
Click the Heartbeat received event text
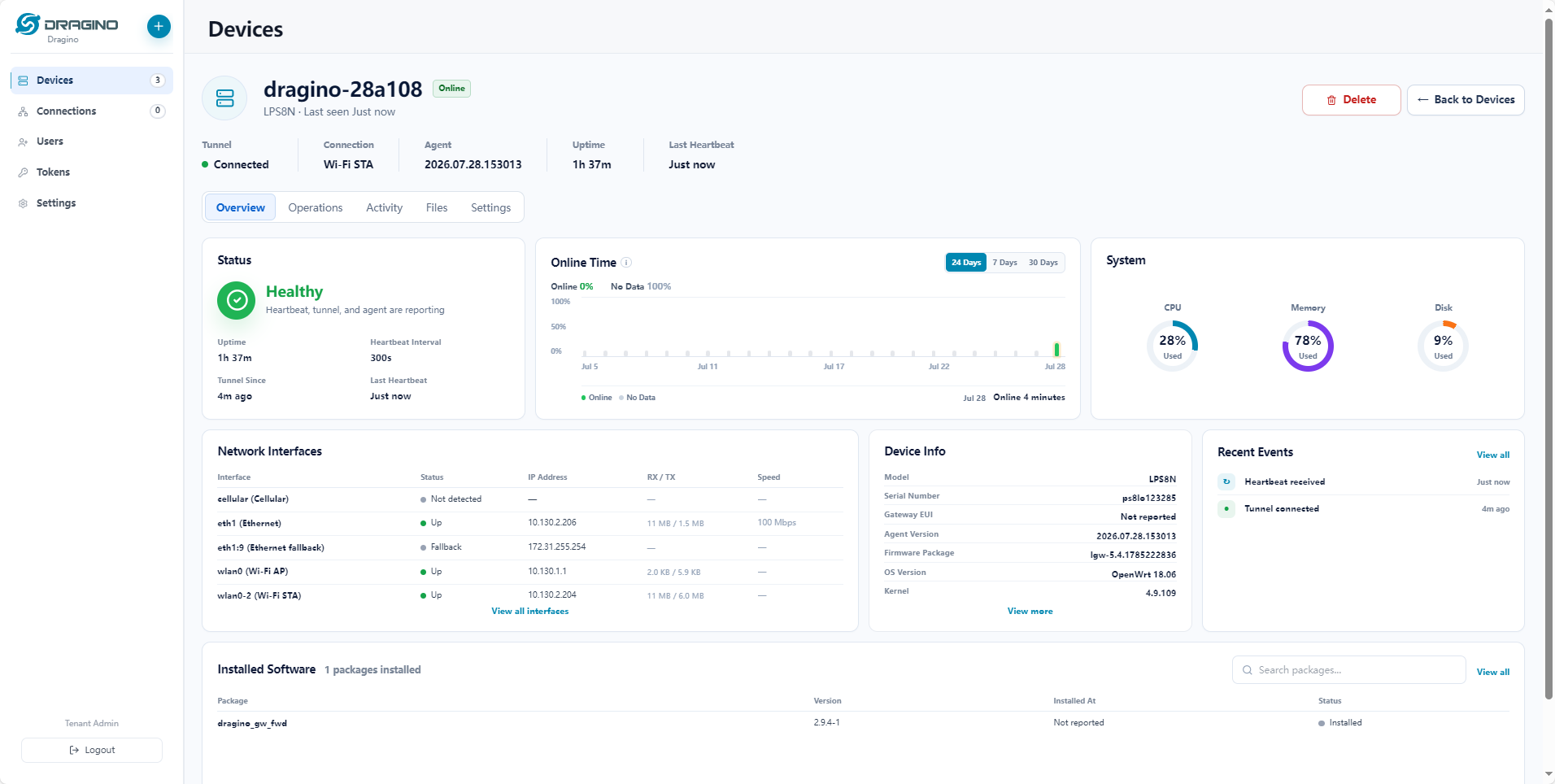(1285, 482)
